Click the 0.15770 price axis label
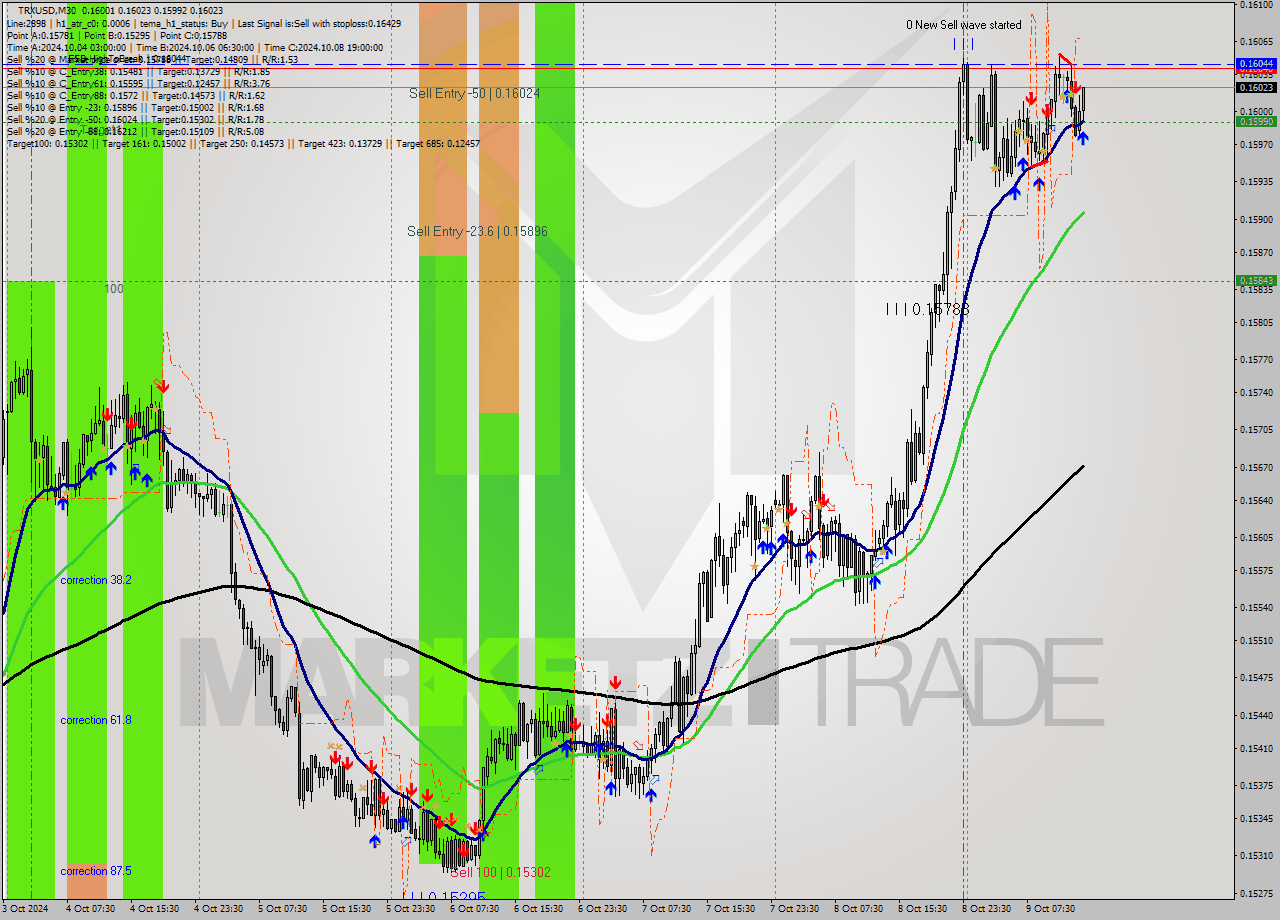 1257,359
